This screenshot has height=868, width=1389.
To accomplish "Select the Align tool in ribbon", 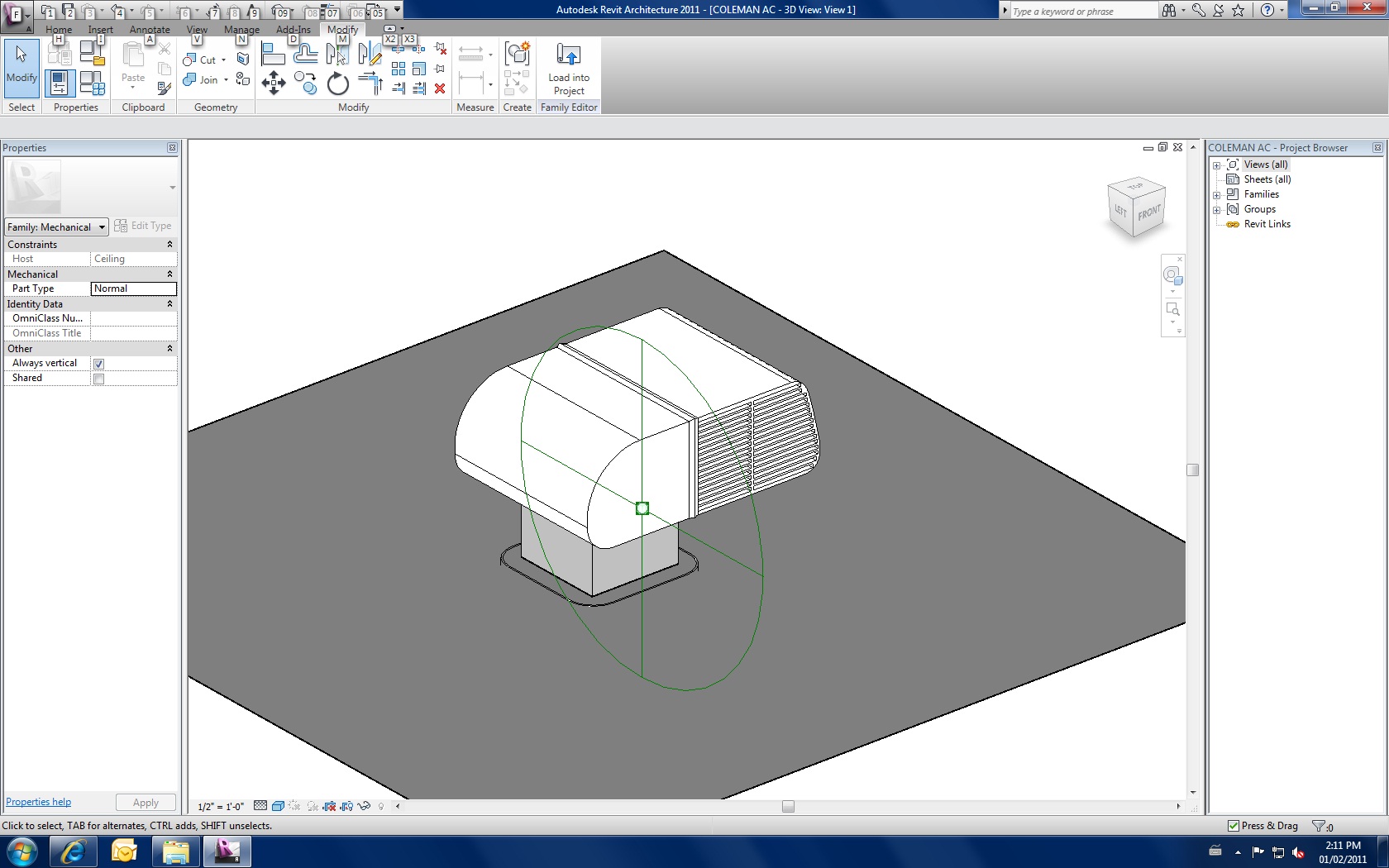I will [x=273, y=55].
